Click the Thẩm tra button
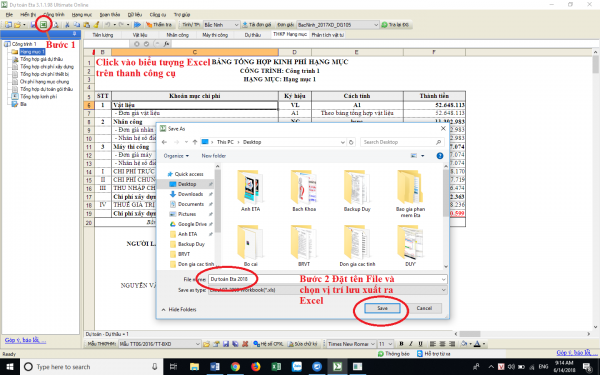The image size is (600, 375). pos(159,24)
